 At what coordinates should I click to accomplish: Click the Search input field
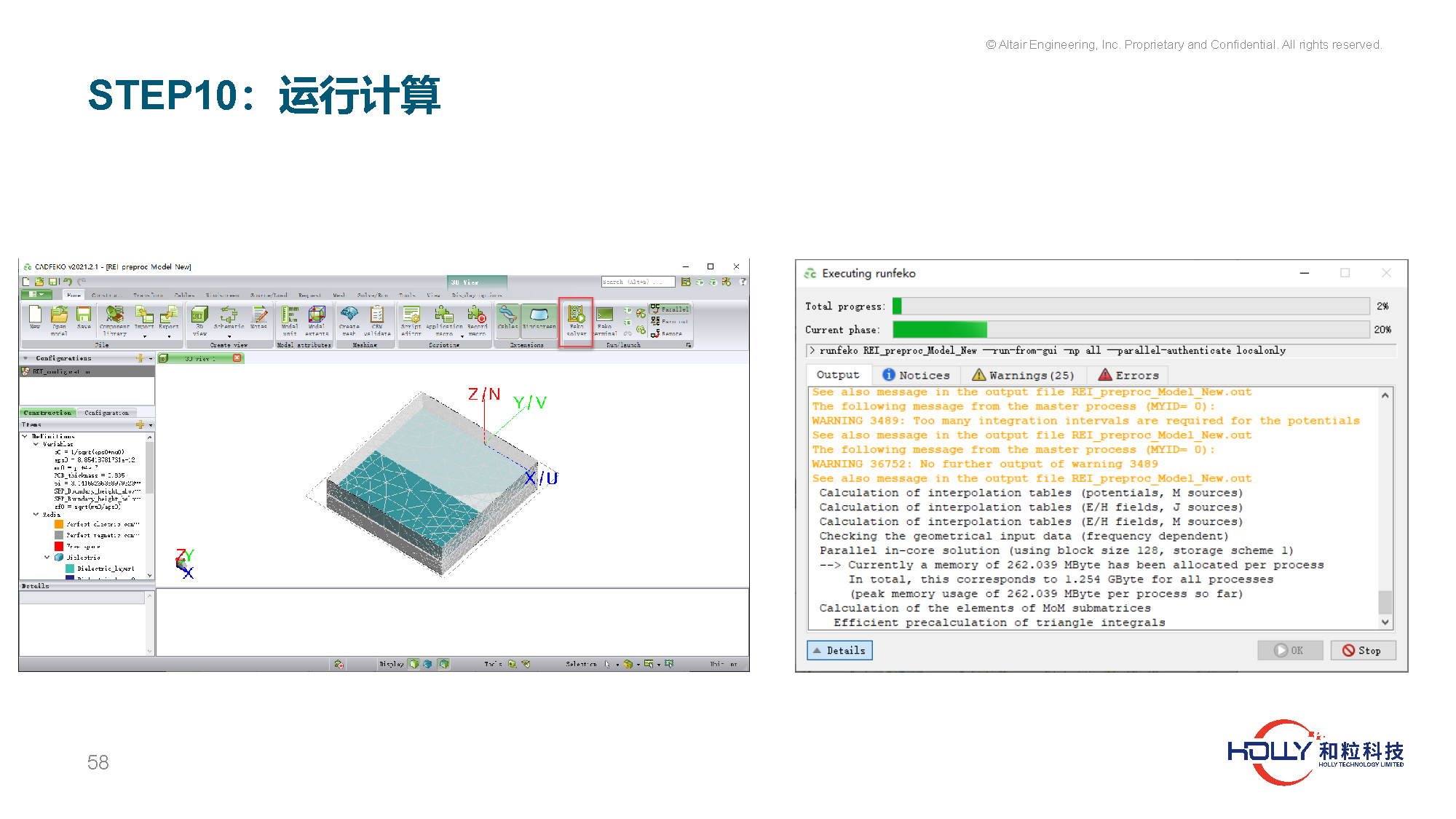637,282
